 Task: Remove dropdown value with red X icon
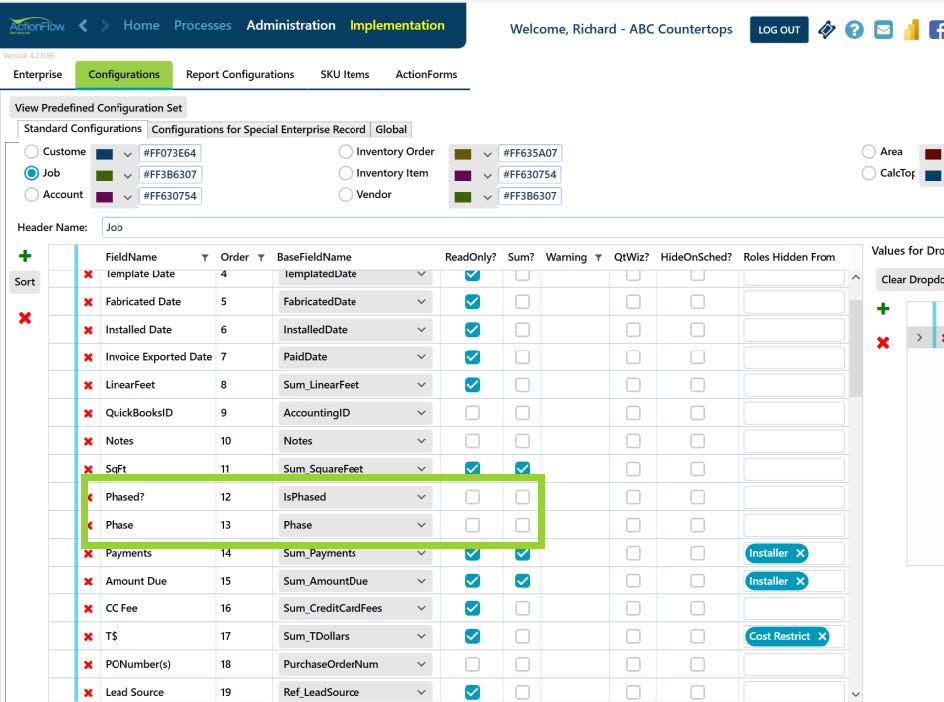(x=883, y=343)
